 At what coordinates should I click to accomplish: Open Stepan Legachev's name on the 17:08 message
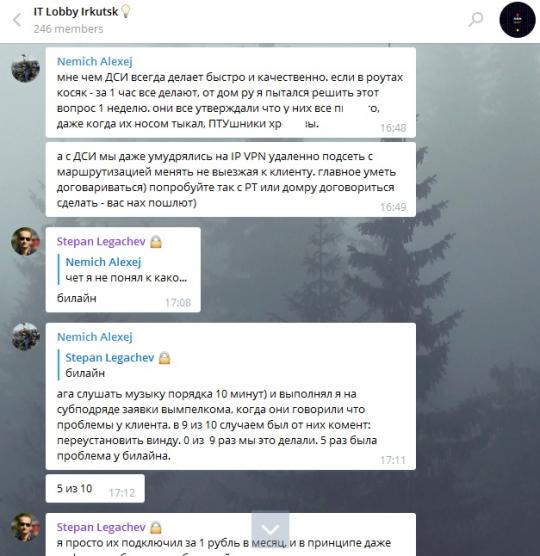click(101, 241)
